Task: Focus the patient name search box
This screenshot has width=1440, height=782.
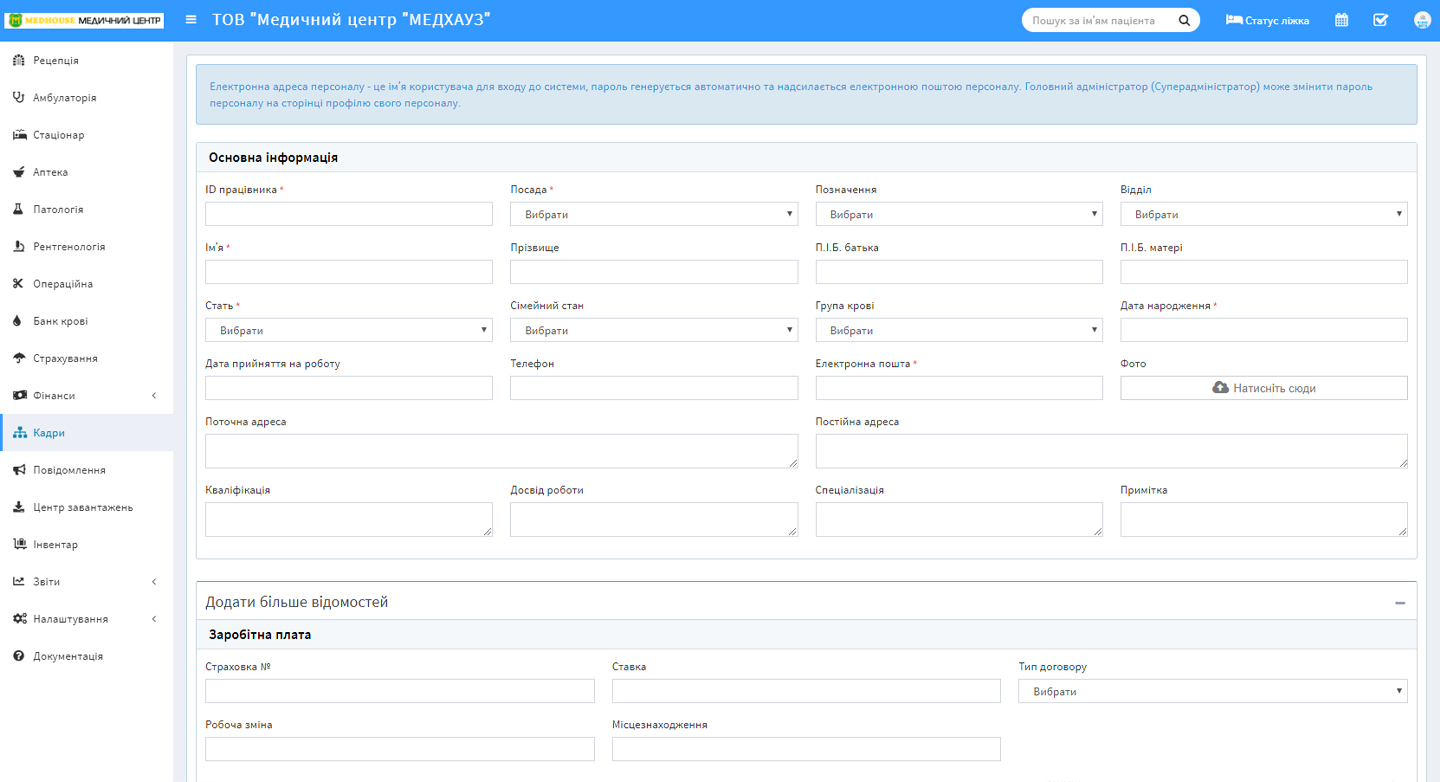Action: (1098, 20)
